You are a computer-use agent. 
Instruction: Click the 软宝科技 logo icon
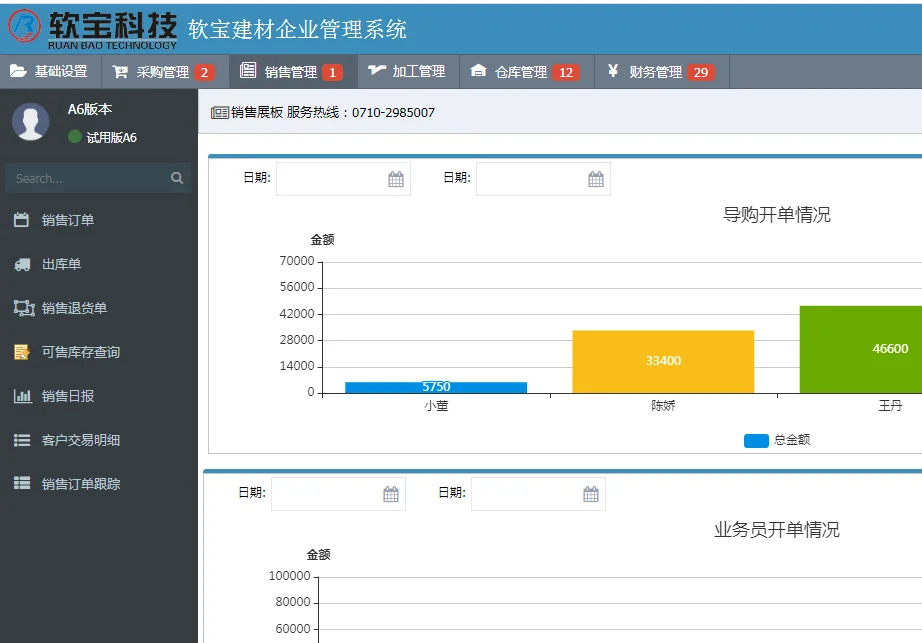[x=25, y=26]
